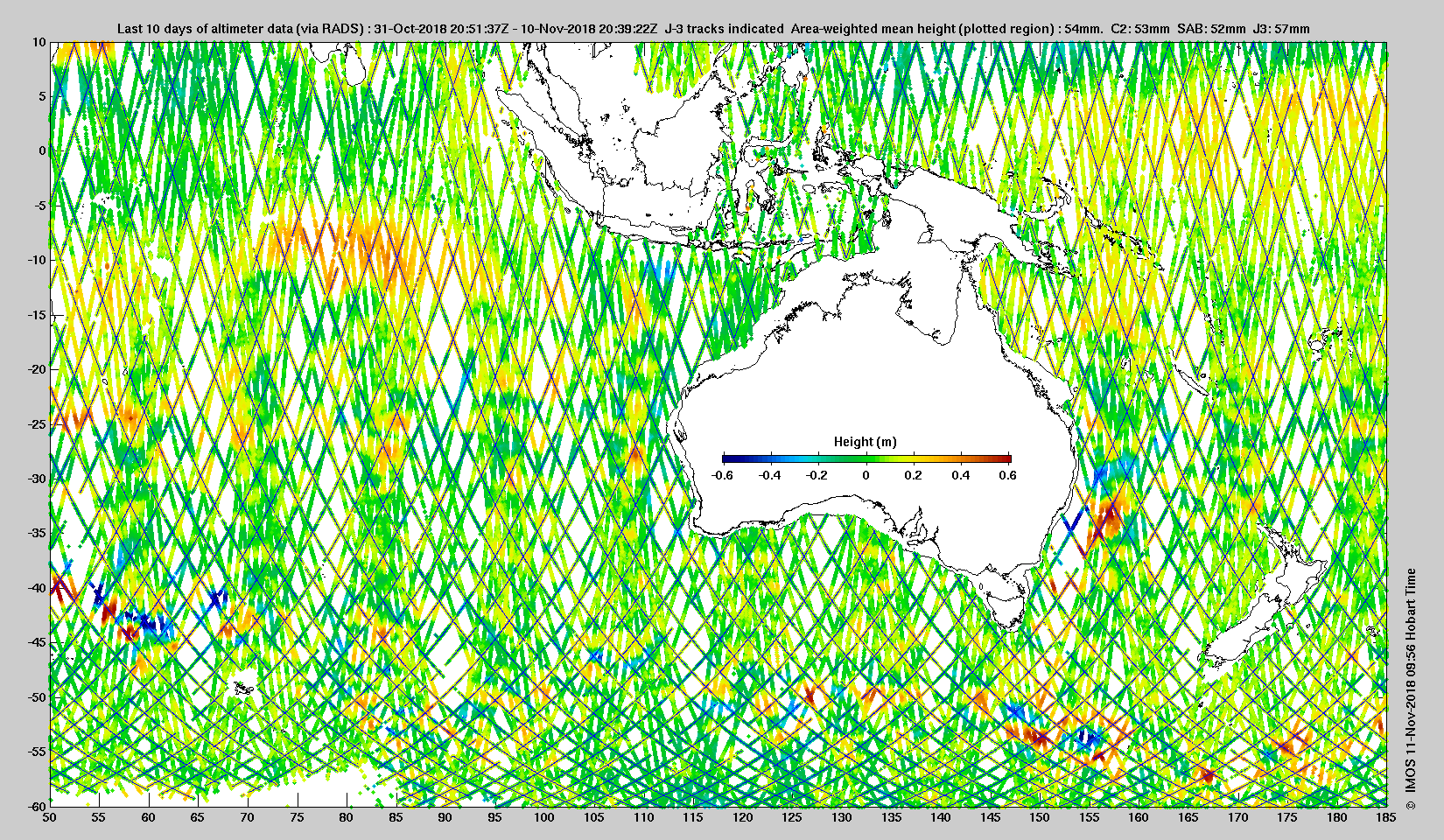Click longitude axis label '180'
Image resolution: width=1444 pixels, height=840 pixels.
[1336, 817]
